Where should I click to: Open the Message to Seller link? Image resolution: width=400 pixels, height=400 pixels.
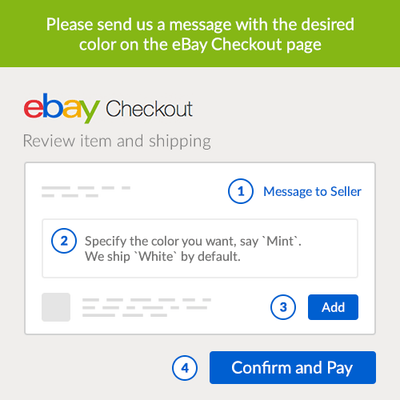click(x=312, y=192)
